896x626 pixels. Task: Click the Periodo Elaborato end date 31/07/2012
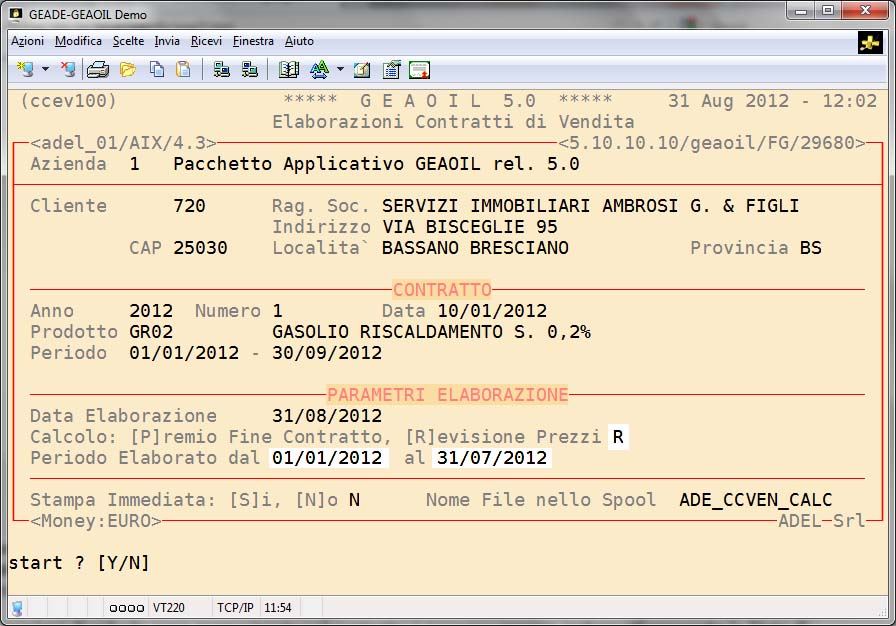click(491, 458)
